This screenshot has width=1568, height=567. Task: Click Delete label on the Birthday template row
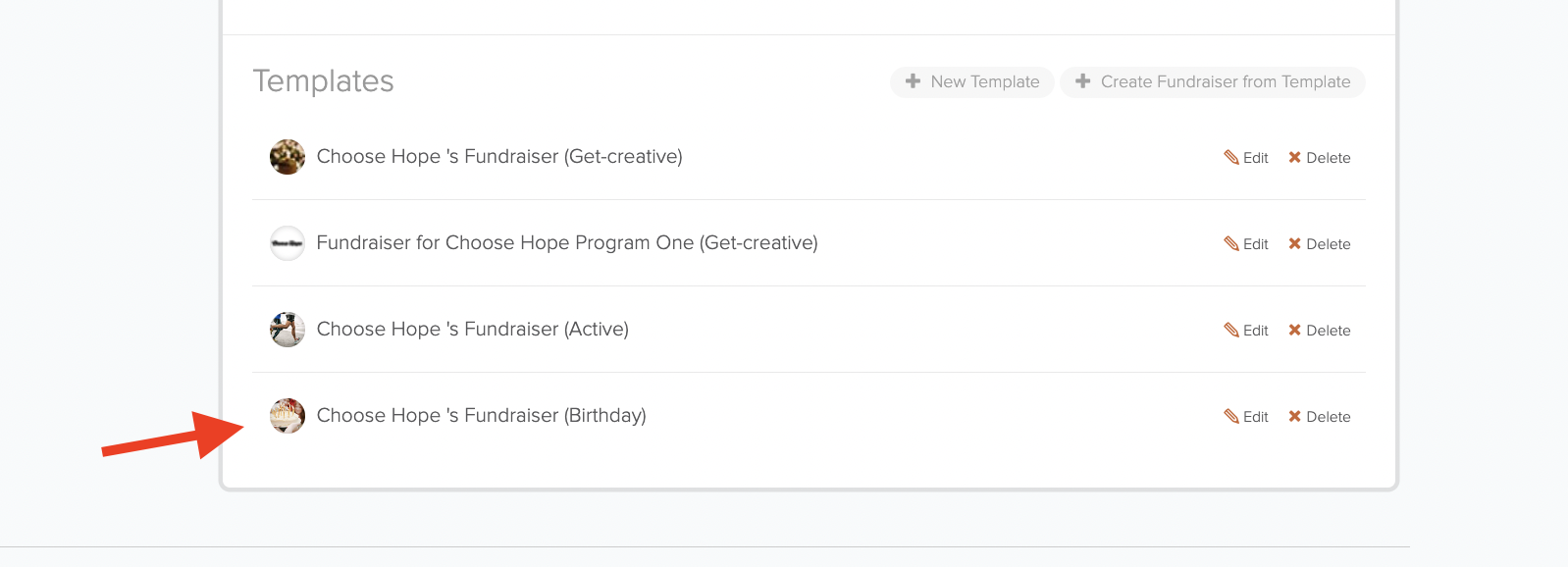click(x=1328, y=417)
